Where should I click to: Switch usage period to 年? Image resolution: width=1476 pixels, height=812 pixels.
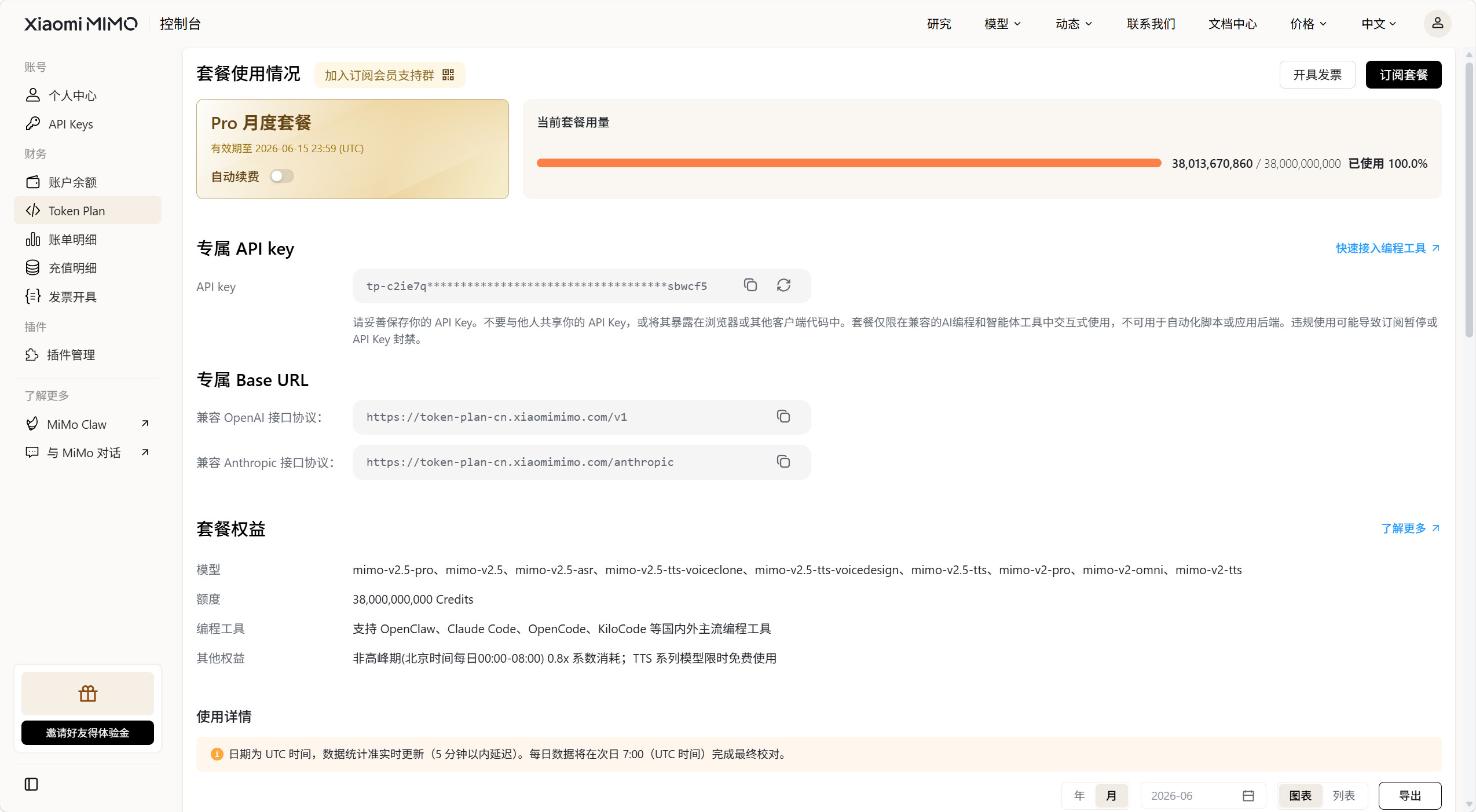[1079, 796]
